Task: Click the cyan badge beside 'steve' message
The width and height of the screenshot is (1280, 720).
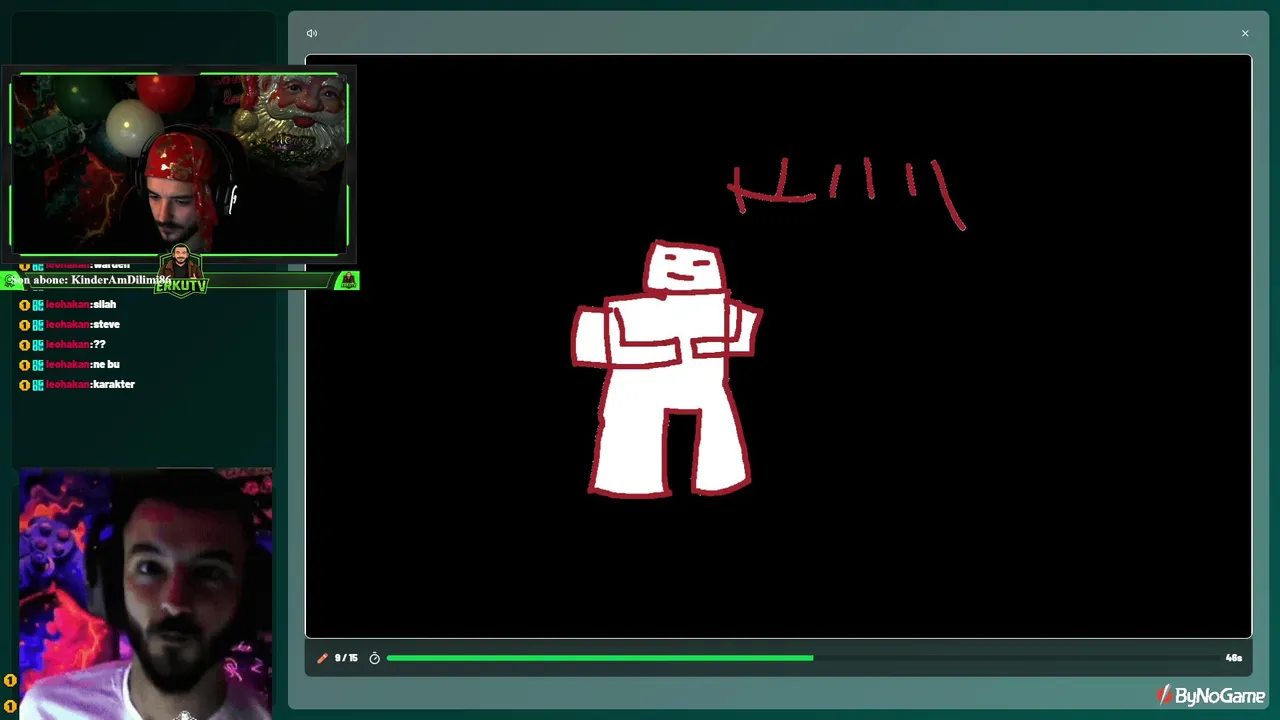Action: click(x=38, y=325)
